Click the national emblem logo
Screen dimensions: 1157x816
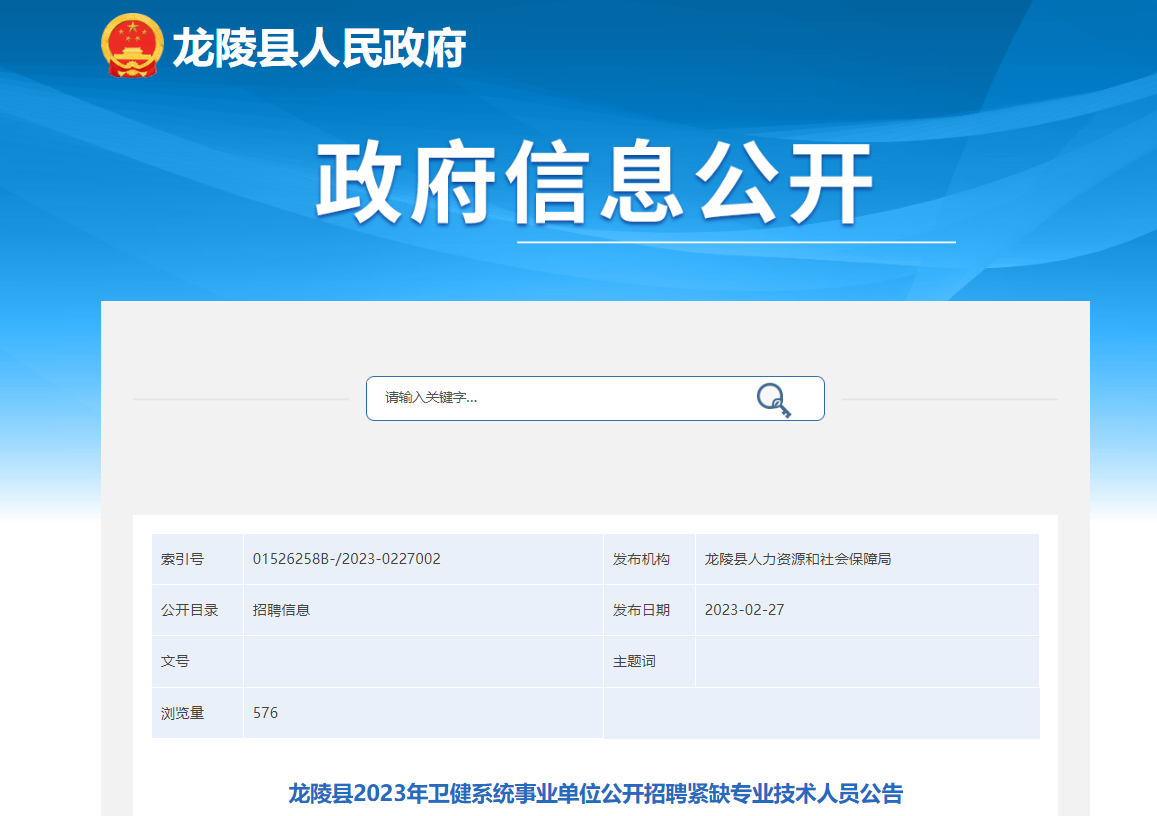[x=132, y=46]
